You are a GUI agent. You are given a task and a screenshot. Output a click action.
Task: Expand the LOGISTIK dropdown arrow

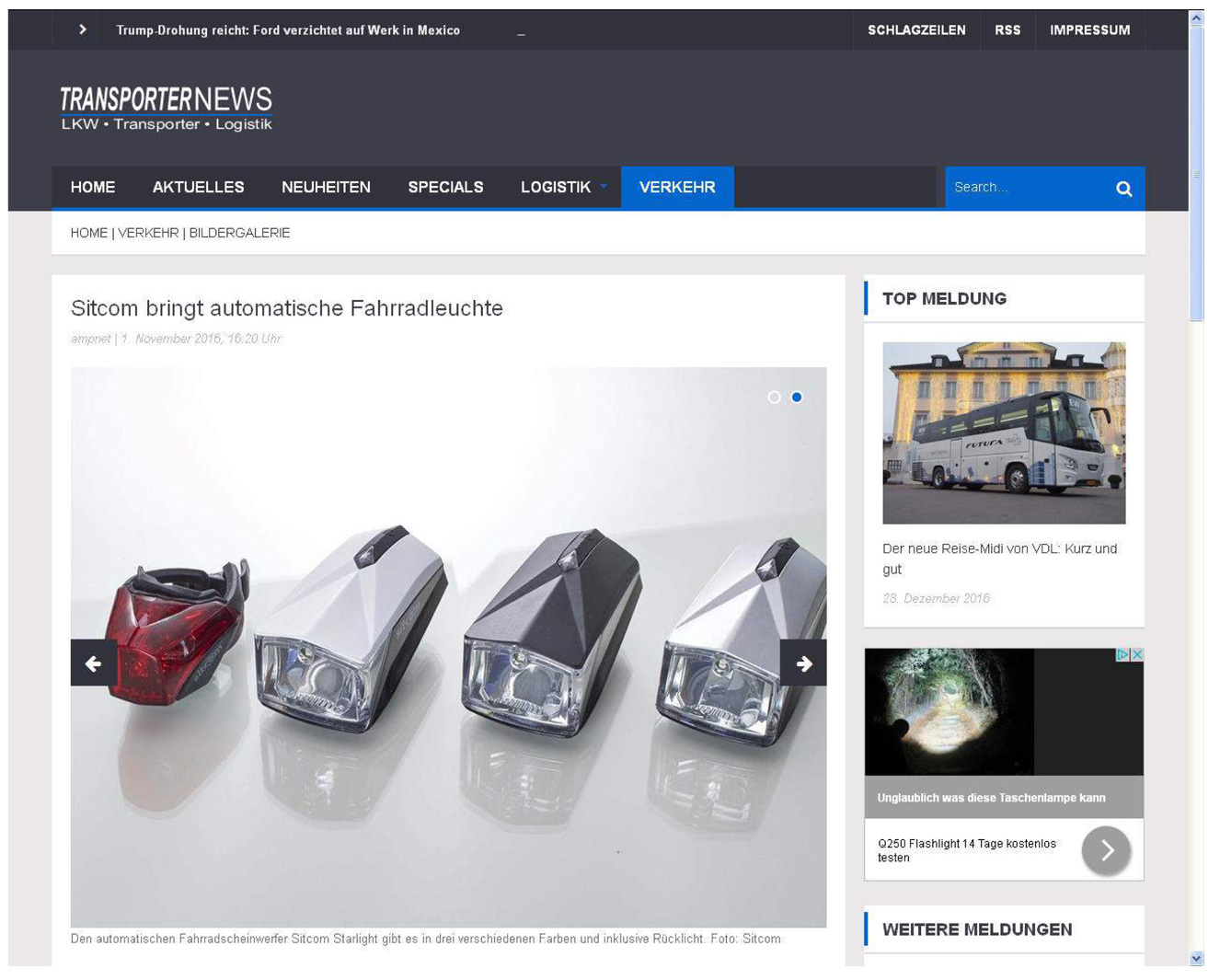[x=604, y=186]
